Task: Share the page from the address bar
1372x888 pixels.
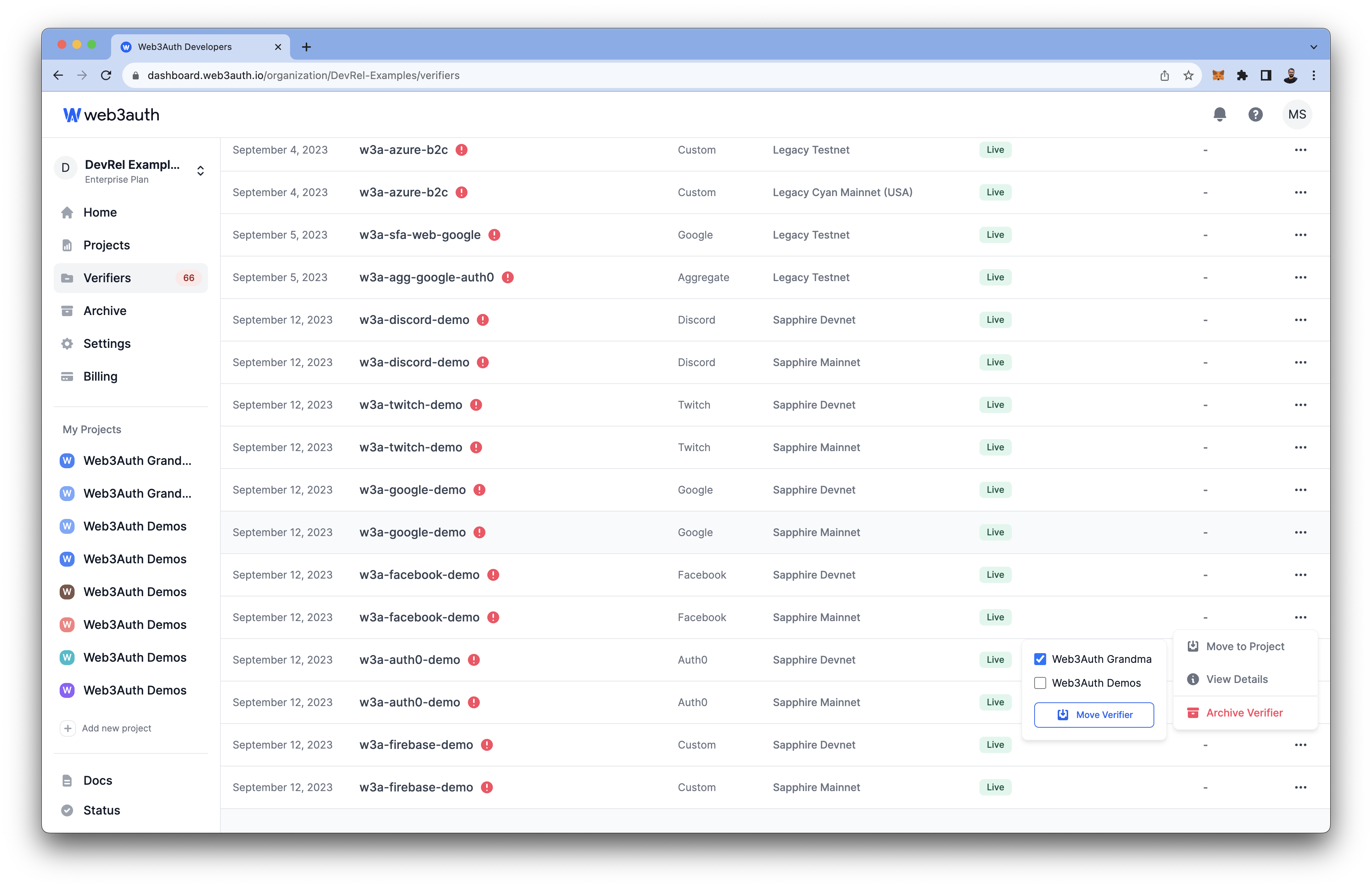Action: click(1164, 75)
